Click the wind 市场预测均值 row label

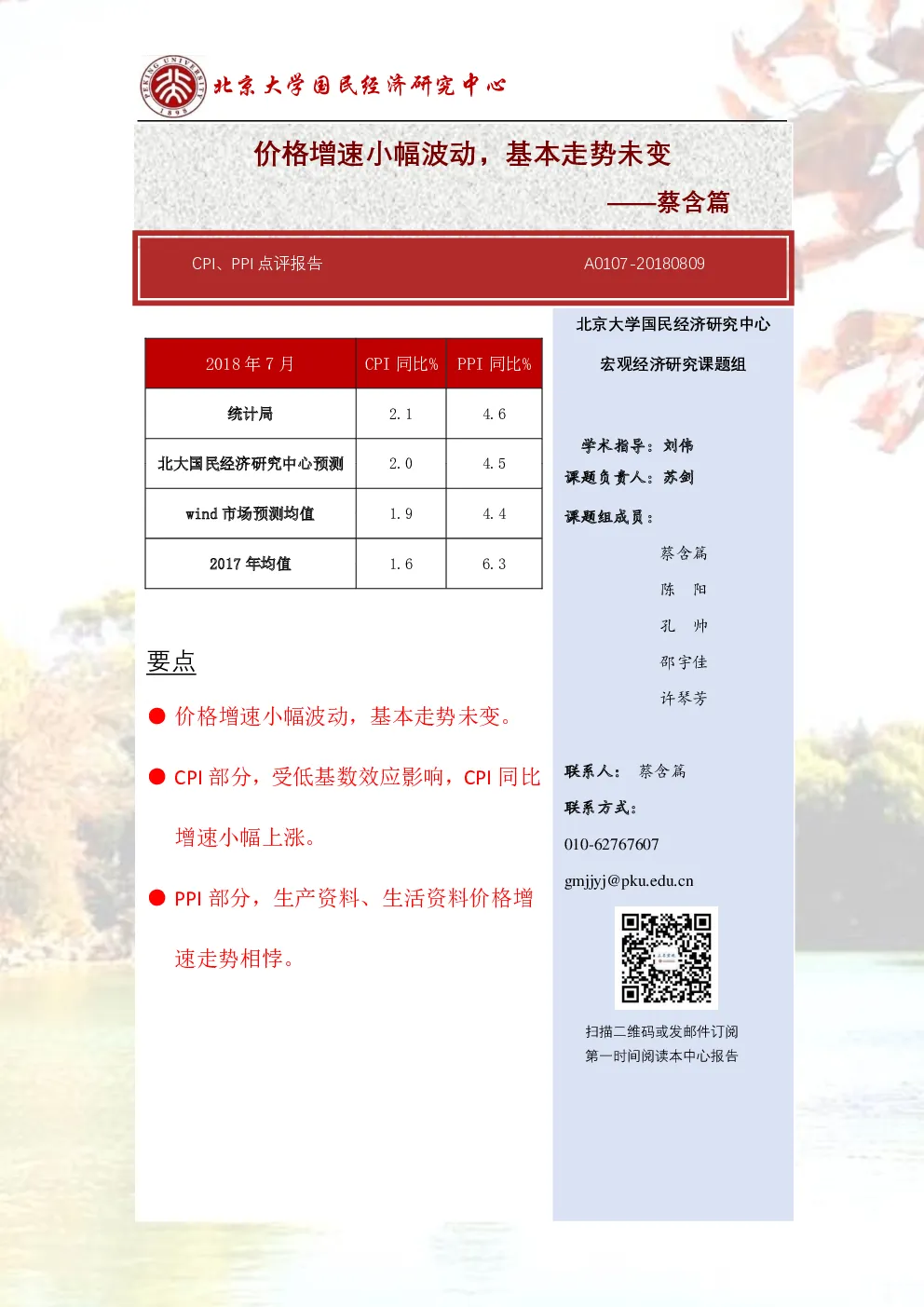pyautogui.click(x=250, y=514)
